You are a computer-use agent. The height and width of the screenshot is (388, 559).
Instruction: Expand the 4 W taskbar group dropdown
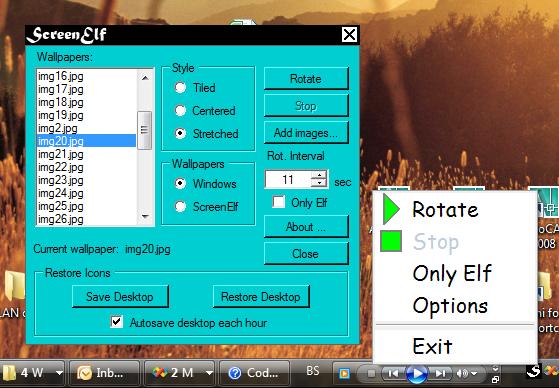[59, 373]
